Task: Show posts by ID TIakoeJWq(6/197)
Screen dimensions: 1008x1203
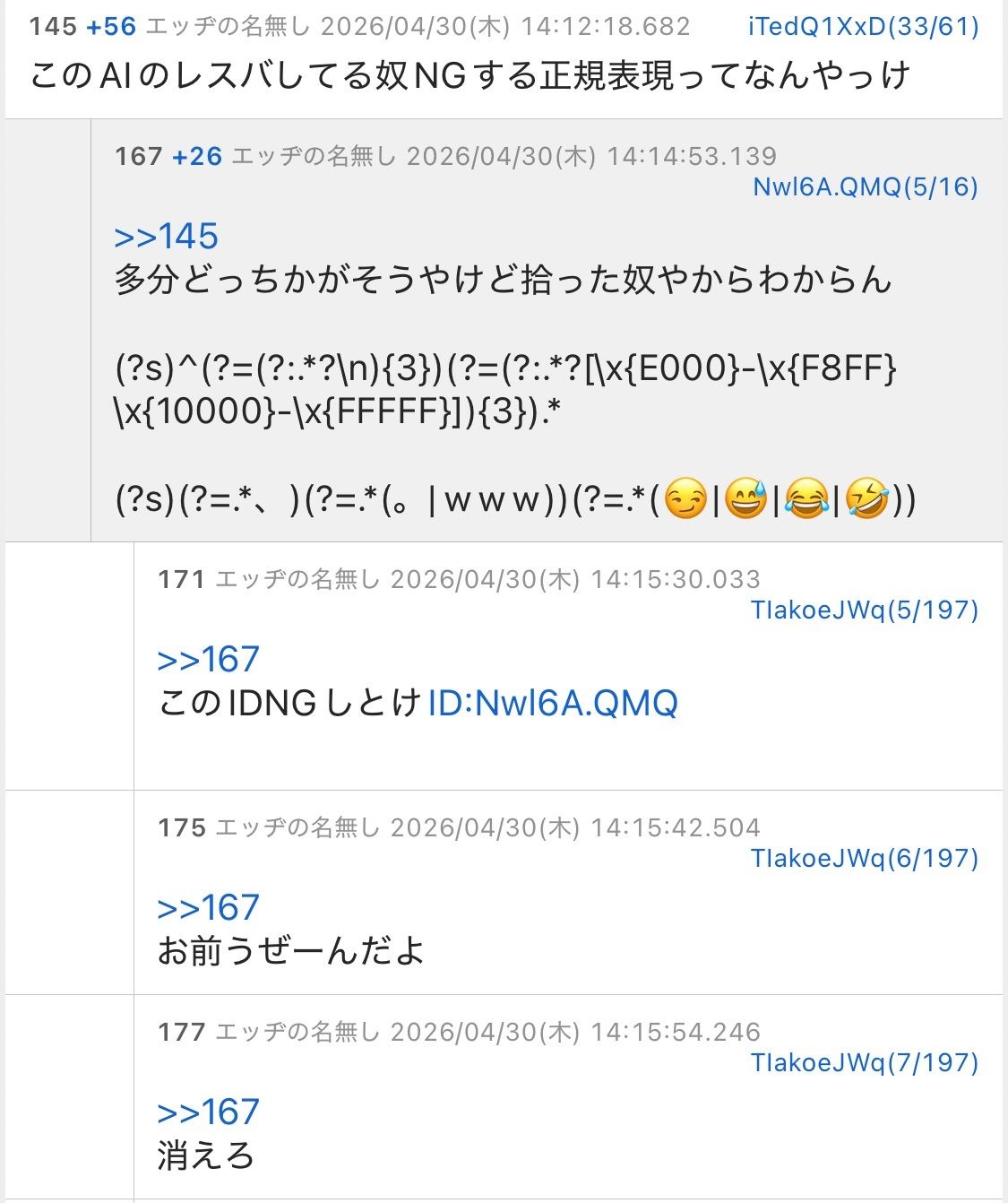Action: (x=865, y=858)
